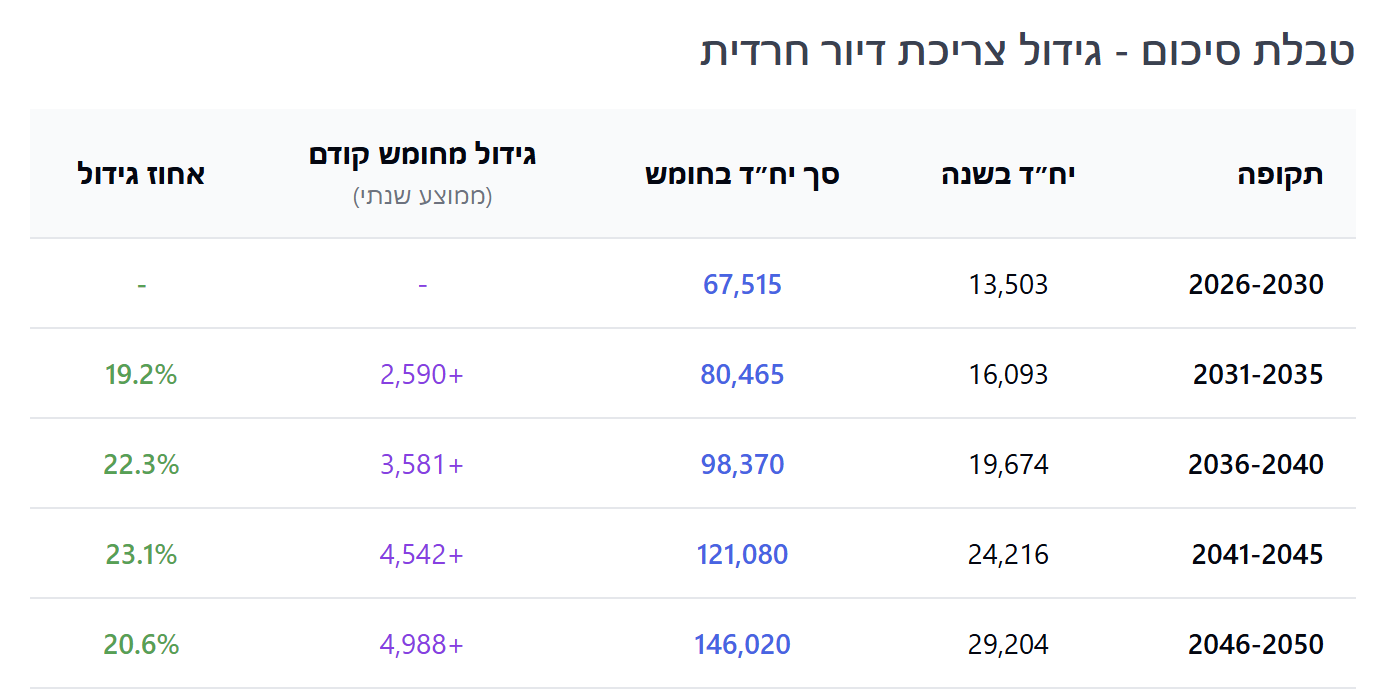Click the blue 146,020 total value

click(x=742, y=645)
